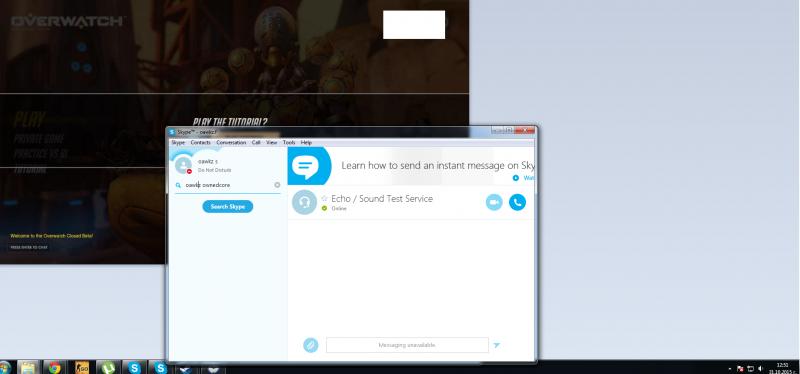The width and height of the screenshot is (800, 374).
Task: Open uTorrent from the taskbar
Action: tap(108, 367)
